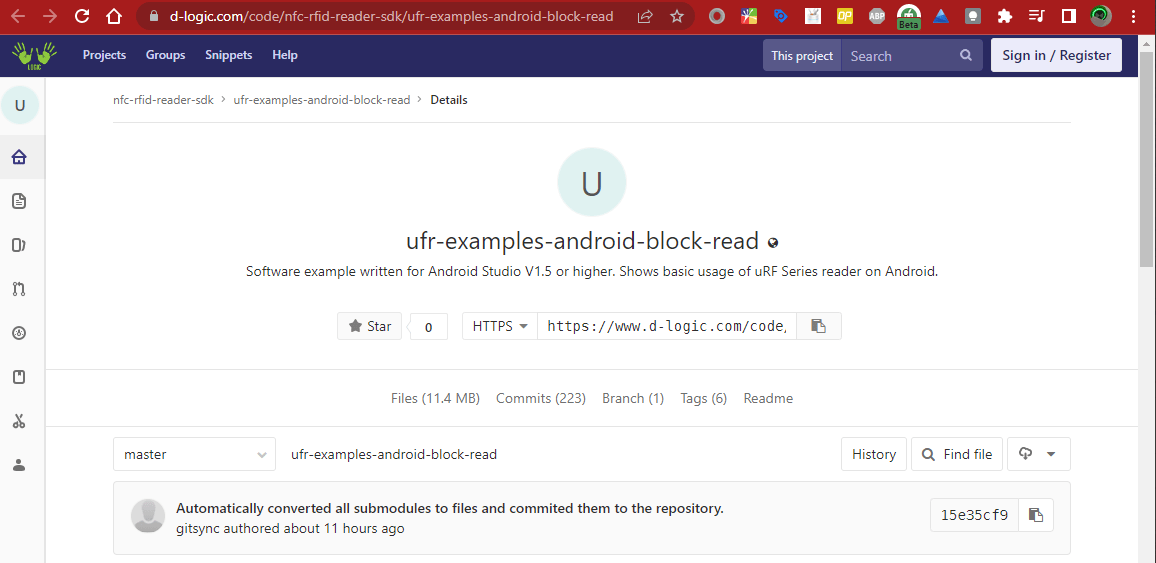Click the browser forward arrow
This screenshot has height=563, width=1156.
point(49,16)
